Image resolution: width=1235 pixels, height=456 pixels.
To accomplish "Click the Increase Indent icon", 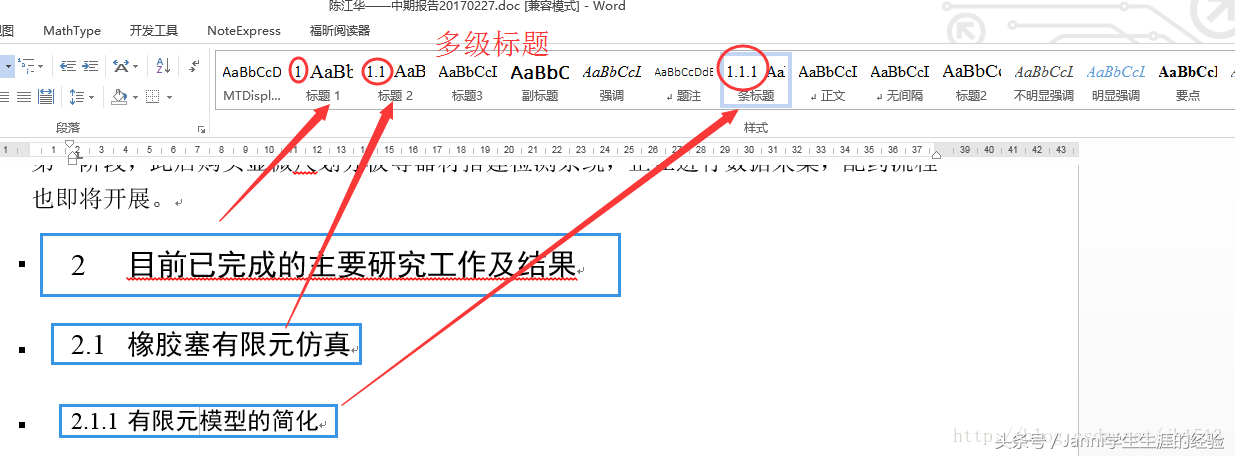I will tap(91, 66).
